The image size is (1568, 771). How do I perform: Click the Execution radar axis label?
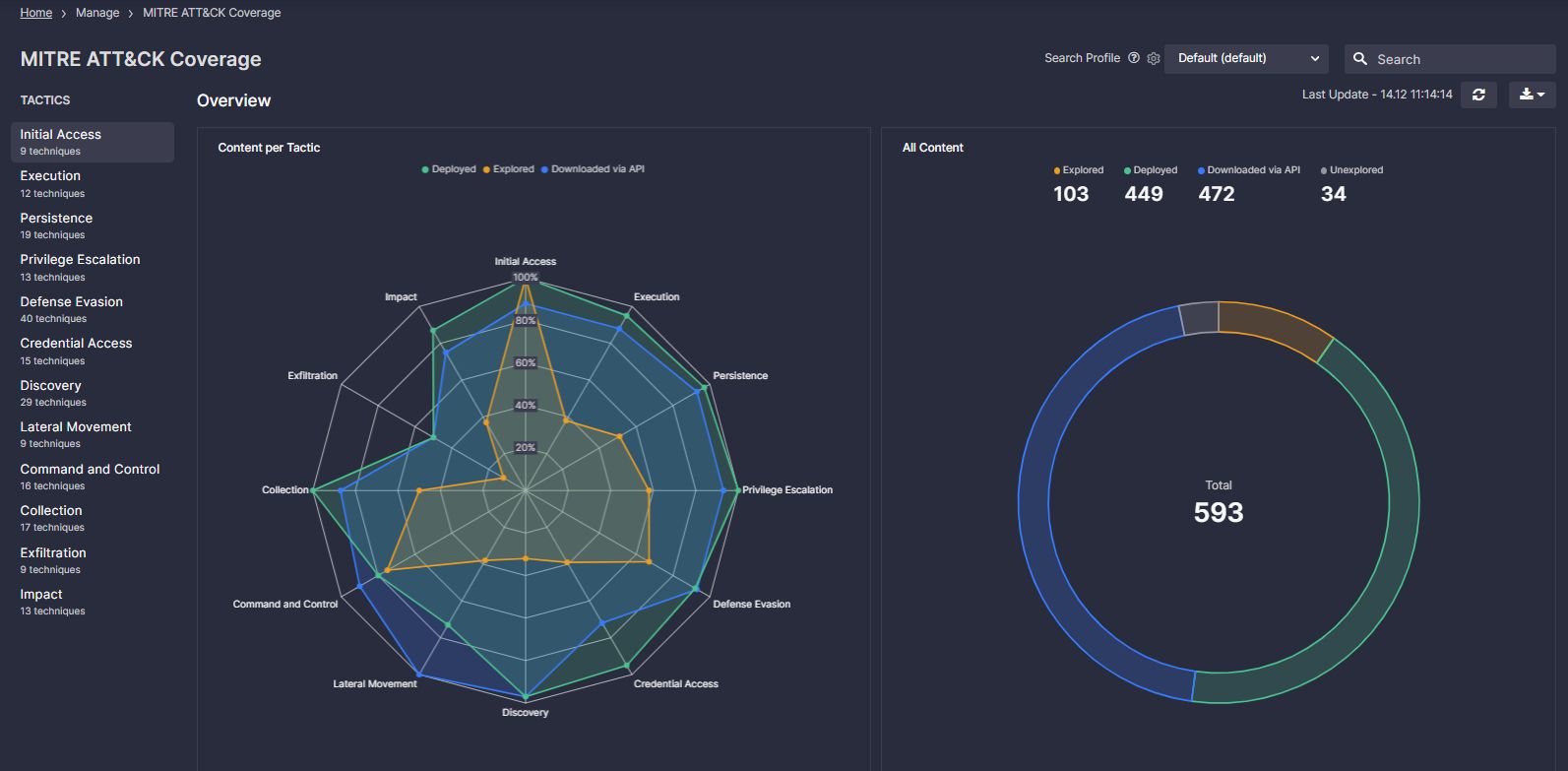657,297
